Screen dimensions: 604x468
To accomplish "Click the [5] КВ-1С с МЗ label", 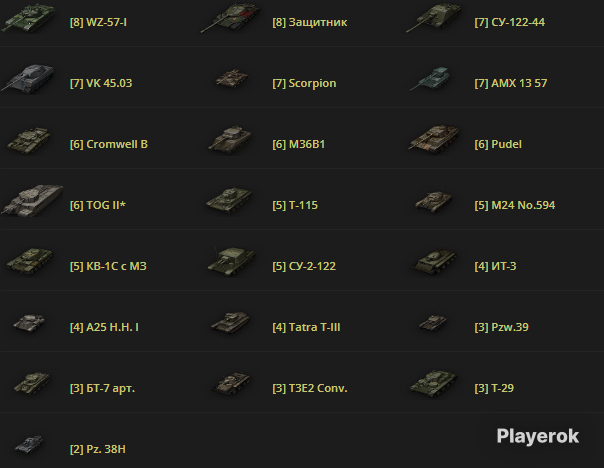I will click(108, 266).
